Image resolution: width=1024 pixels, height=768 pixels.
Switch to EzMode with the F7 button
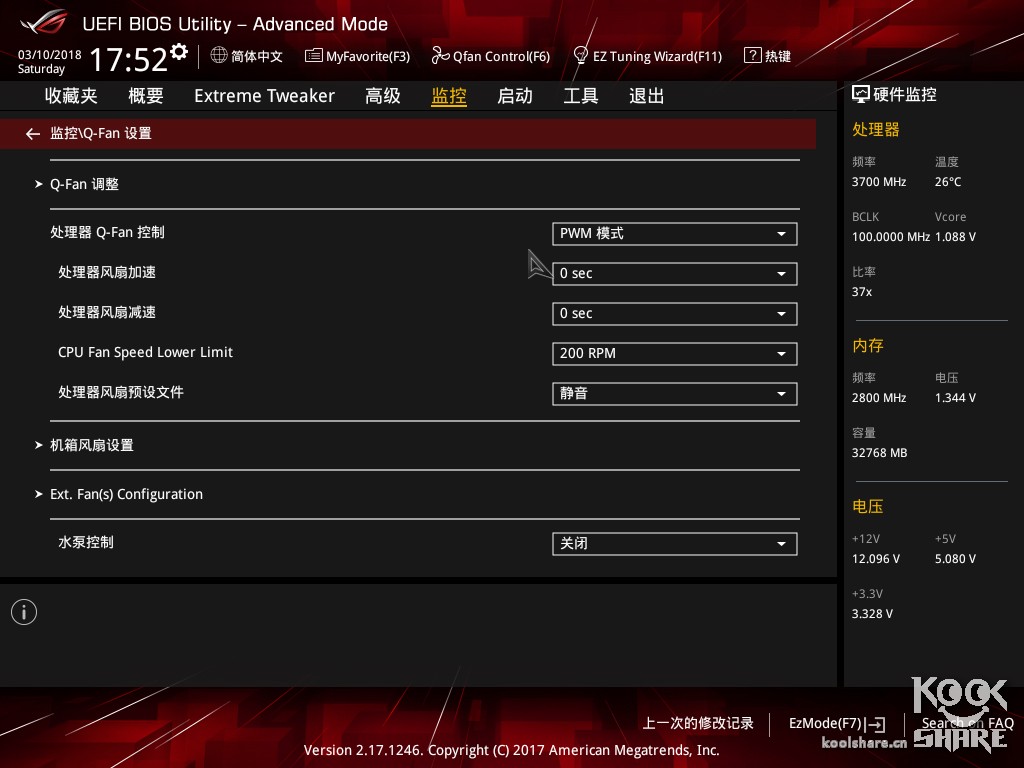coord(836,723)
